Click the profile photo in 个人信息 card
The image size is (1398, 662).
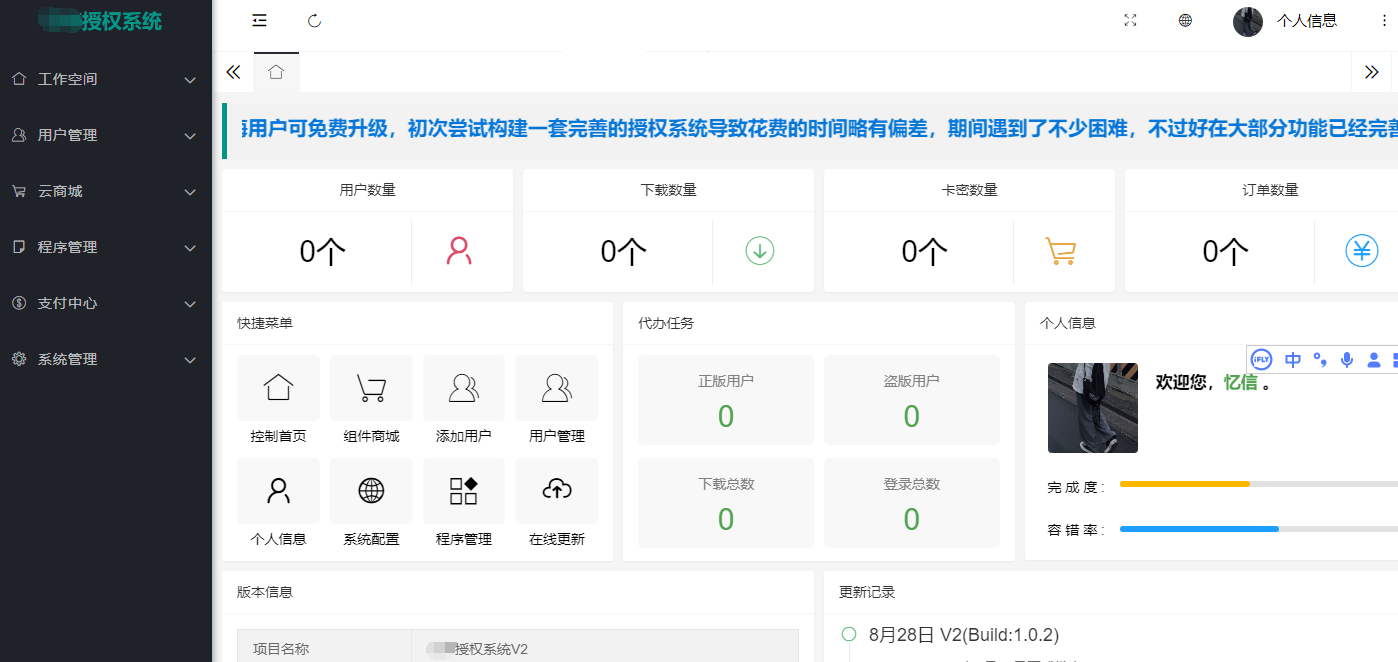(x=1093, y=408)
